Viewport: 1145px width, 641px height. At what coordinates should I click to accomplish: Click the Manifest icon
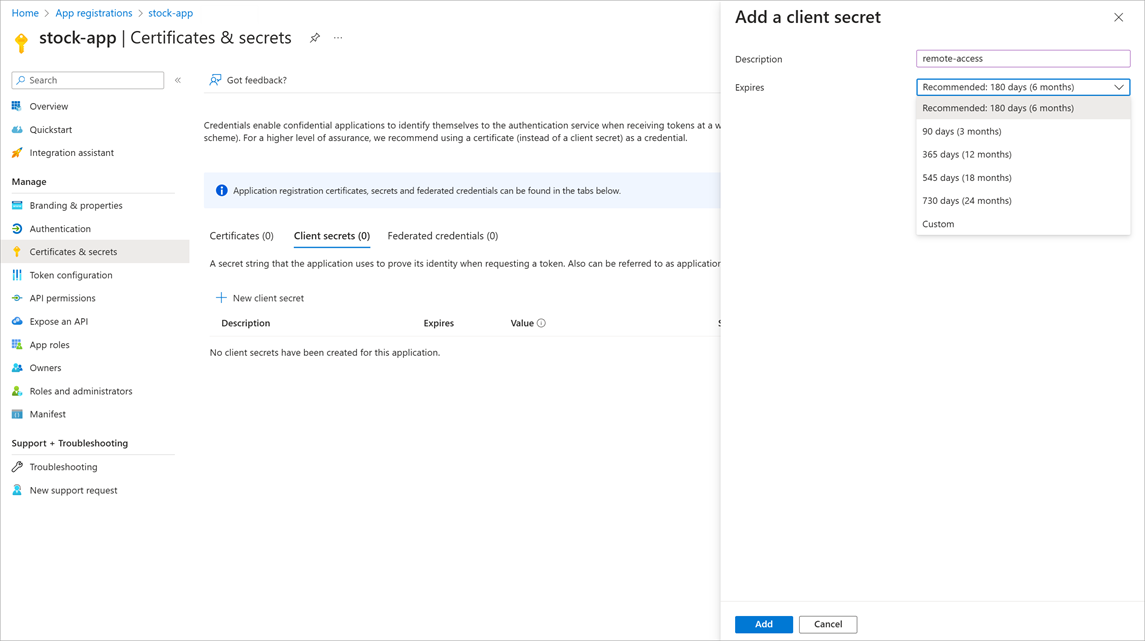pos(17,414)
